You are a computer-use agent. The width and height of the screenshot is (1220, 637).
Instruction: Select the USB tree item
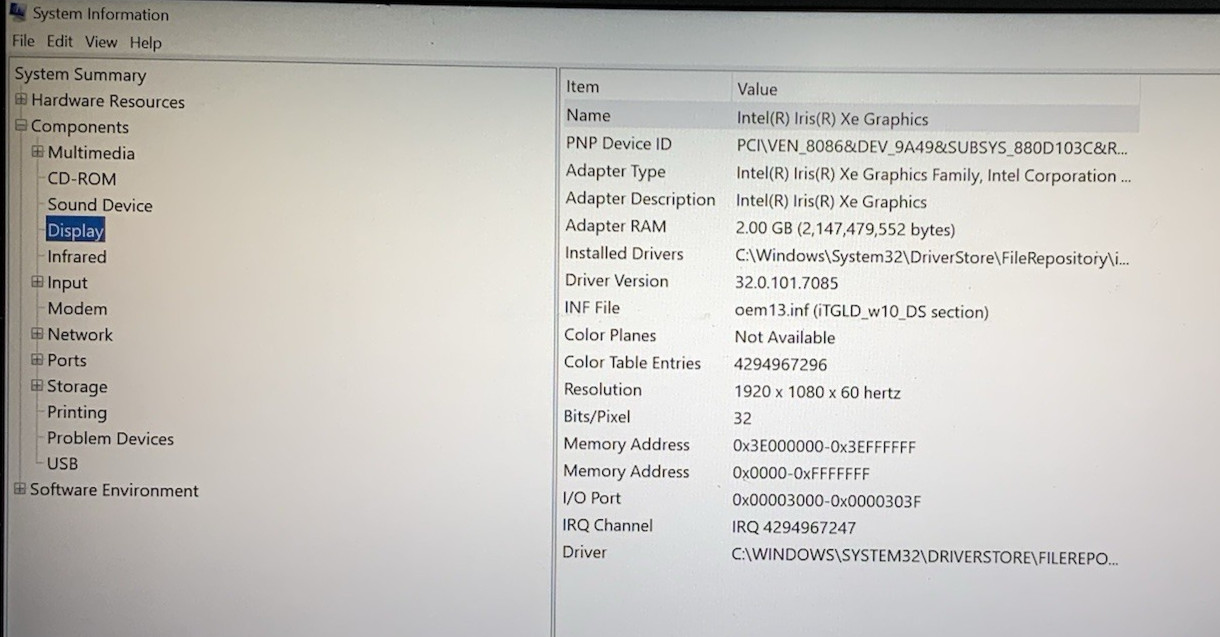tap(62, 463)
